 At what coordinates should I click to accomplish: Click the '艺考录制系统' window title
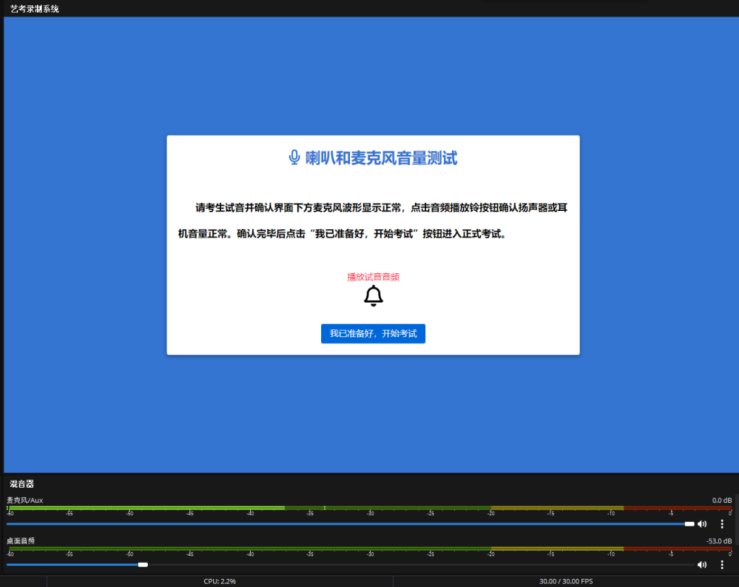point(35,8)
